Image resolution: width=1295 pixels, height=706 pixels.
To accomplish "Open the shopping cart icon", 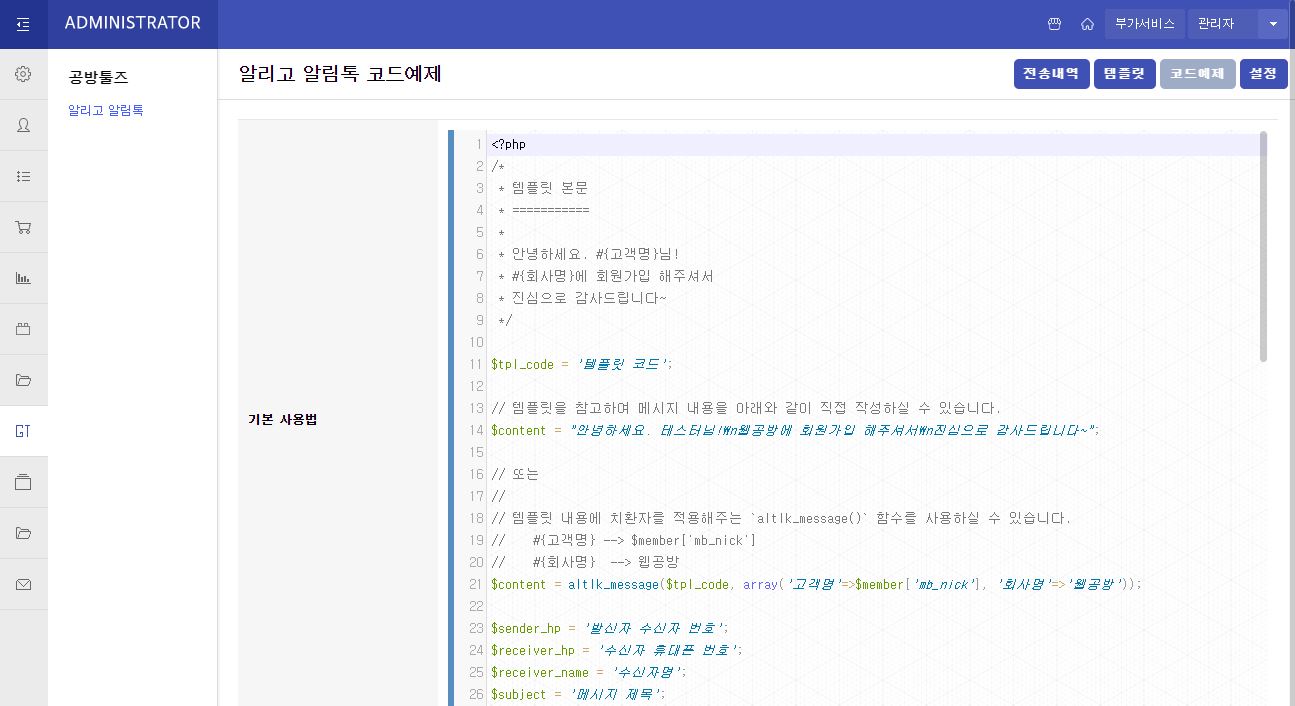I will pyautogui.click(x=23, y=226).
